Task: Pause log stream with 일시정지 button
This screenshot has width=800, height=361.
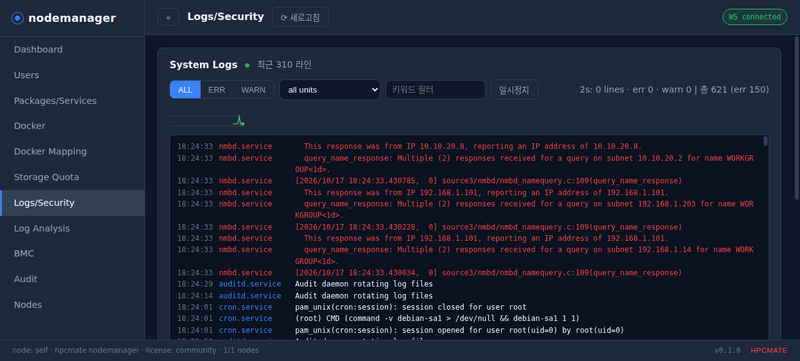Action: [x=514, y=90]
